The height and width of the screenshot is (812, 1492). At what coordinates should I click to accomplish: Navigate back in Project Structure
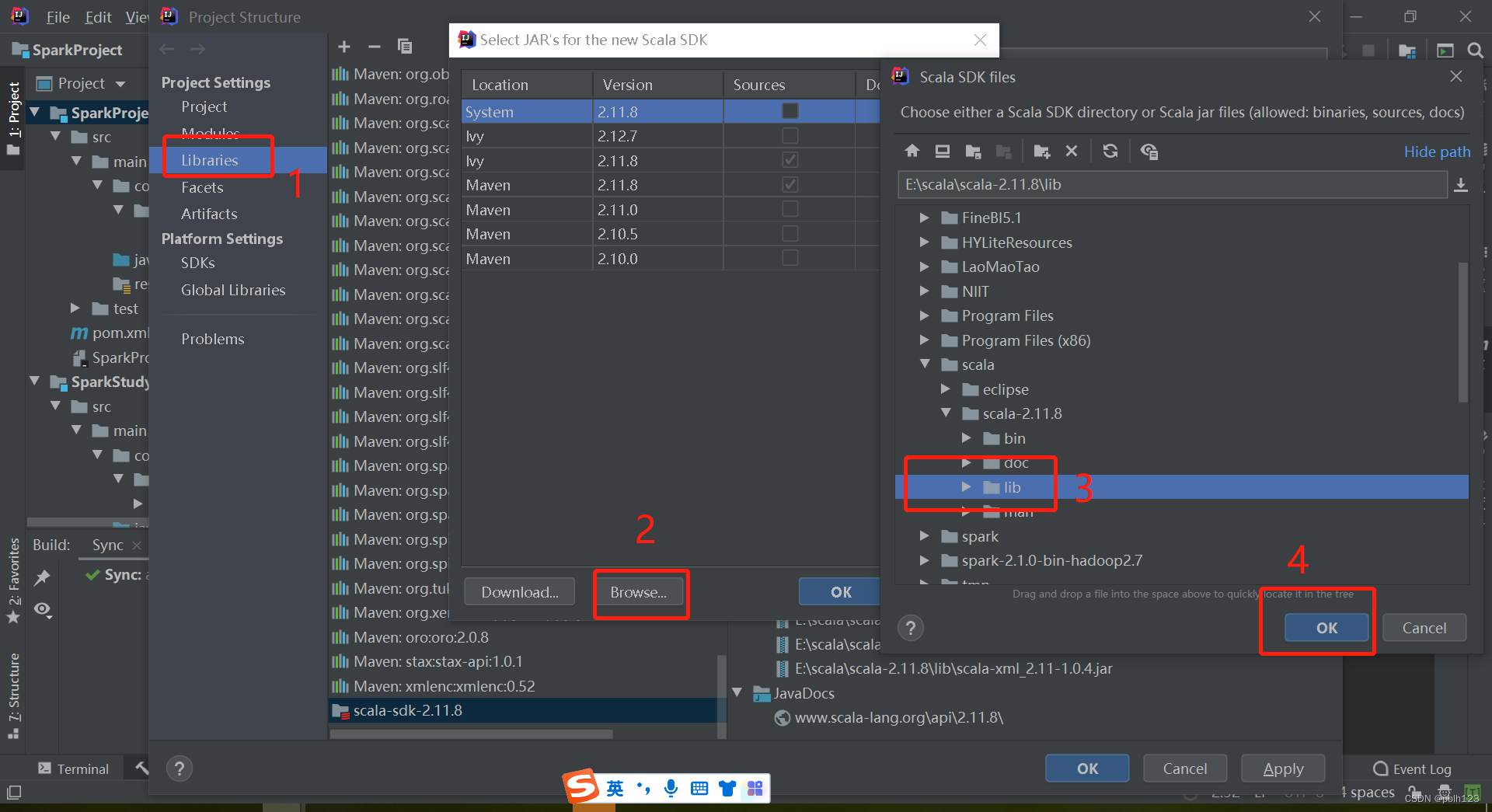pos(167,49)
